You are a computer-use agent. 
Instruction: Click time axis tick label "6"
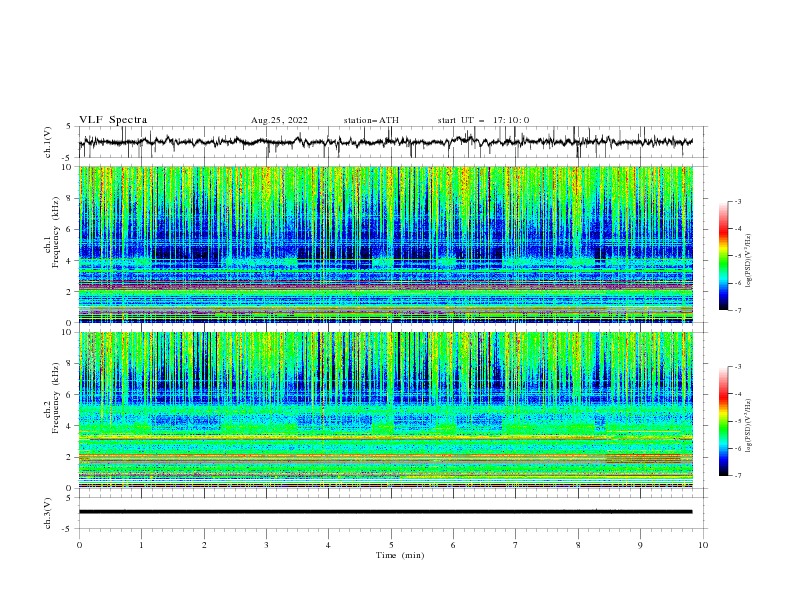tap(453, 545)
